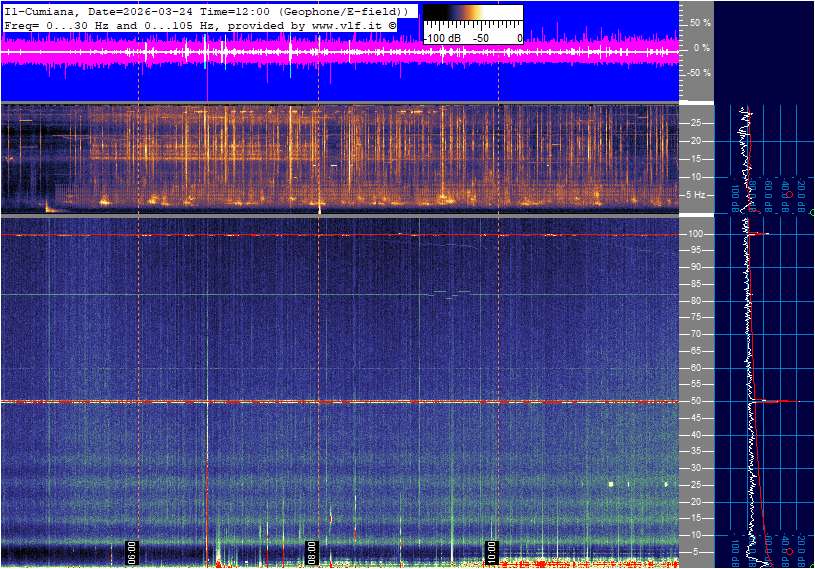Screen dimensions: 815x569
Task: Click the 25 label on upper spectrogram axis
Action: click(695, 123)
